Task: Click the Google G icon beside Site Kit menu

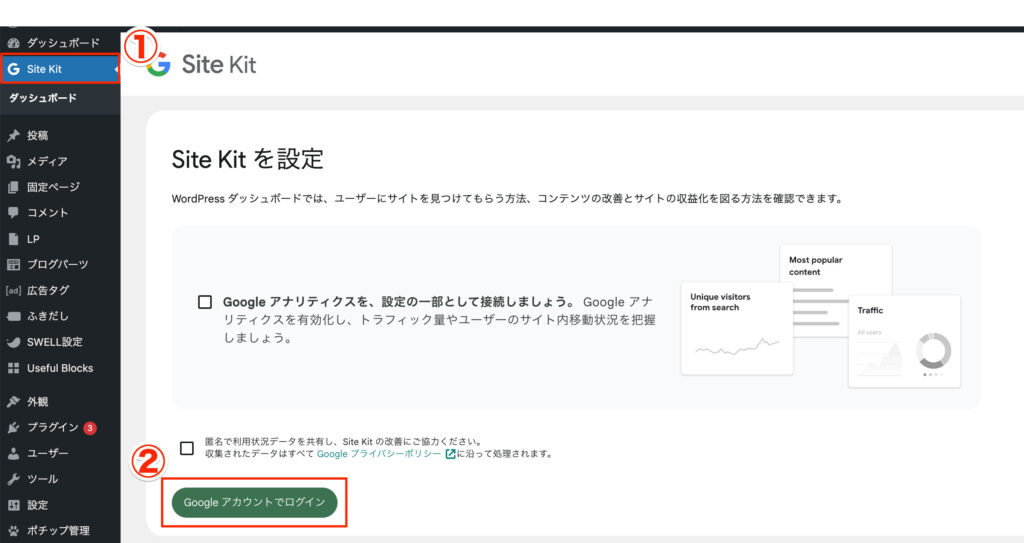Action: 13,69
